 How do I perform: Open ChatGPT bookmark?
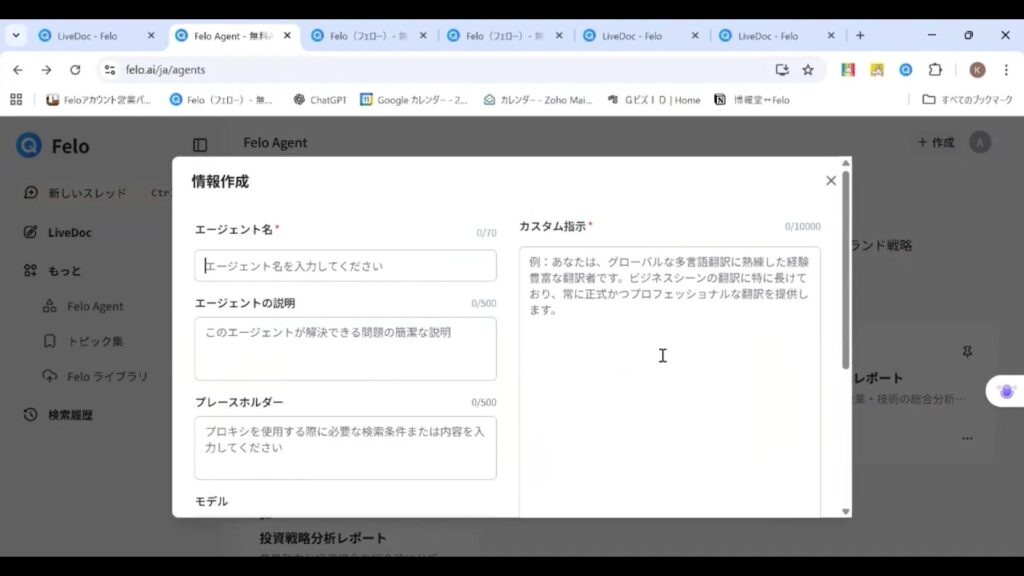coord(320,100)
